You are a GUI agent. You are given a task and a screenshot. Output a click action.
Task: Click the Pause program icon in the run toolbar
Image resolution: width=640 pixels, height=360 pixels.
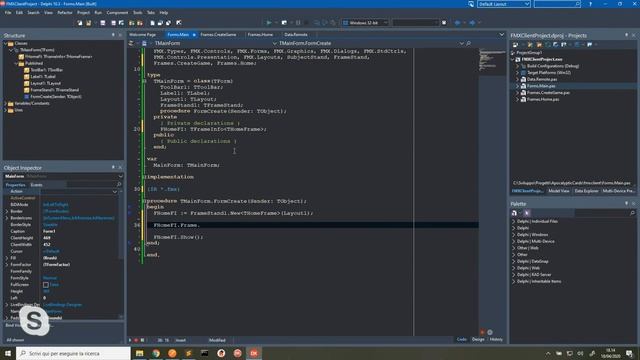coord(298,23)
